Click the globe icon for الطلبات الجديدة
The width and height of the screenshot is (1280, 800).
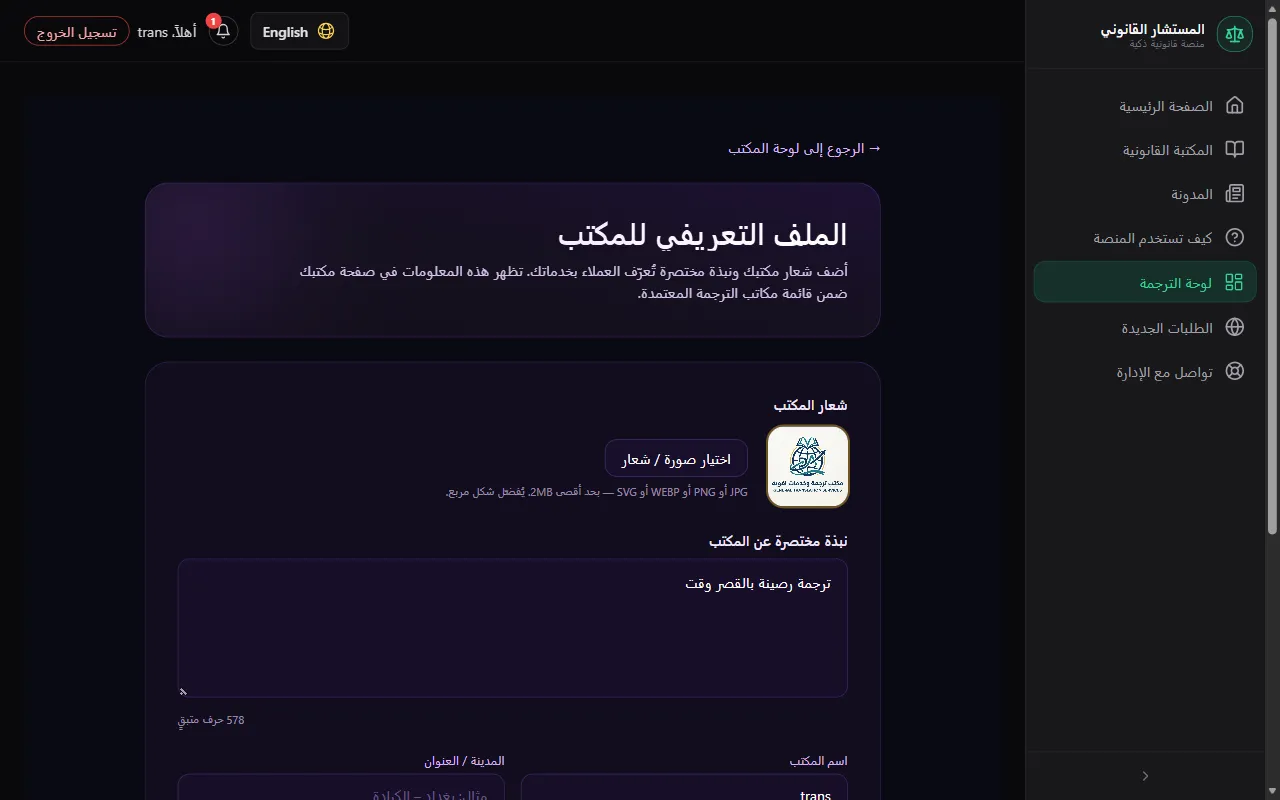pos(1235,327)
